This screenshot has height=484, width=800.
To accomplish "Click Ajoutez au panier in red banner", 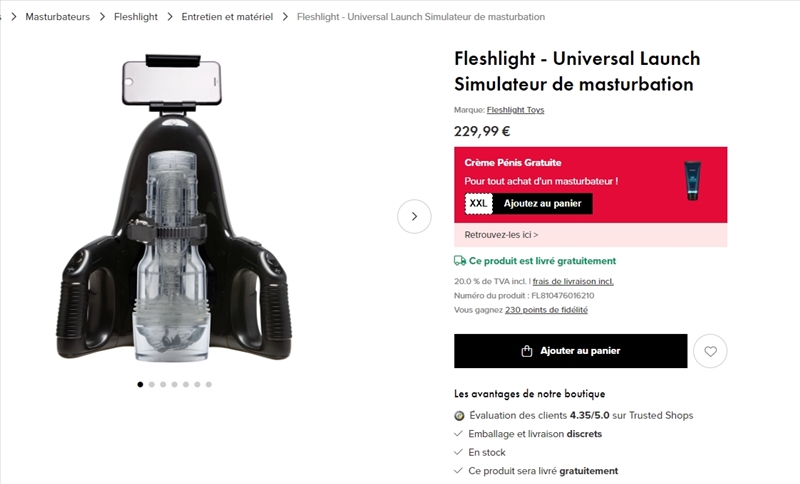I will [x=542, y=203].
